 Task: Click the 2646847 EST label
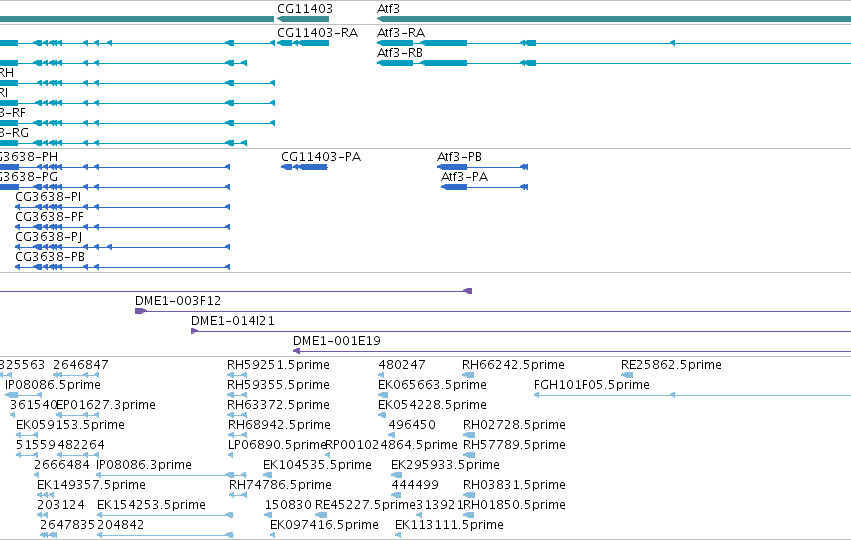[x=80, y=365]
